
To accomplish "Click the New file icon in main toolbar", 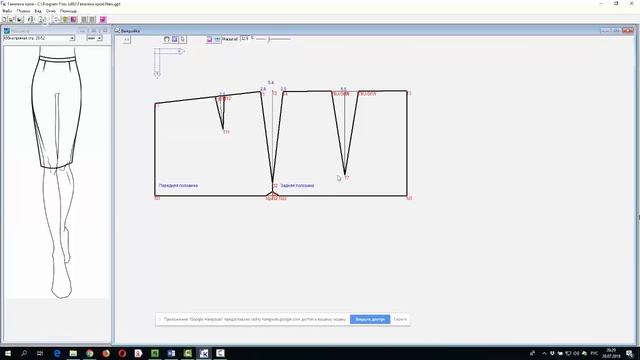I will point(4,19).
